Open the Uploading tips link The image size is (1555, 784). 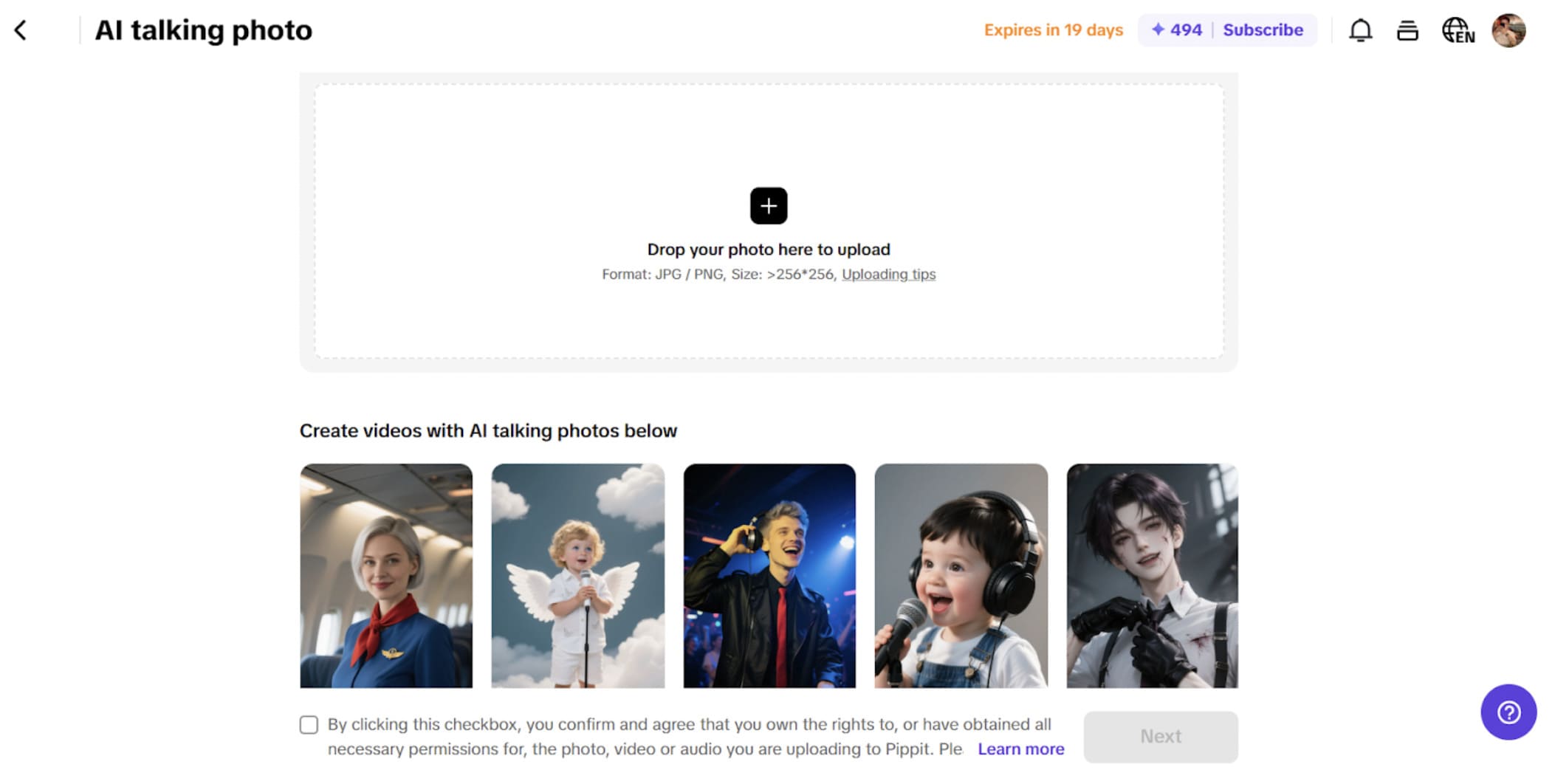pyautogui.click(x=888, y=274)
